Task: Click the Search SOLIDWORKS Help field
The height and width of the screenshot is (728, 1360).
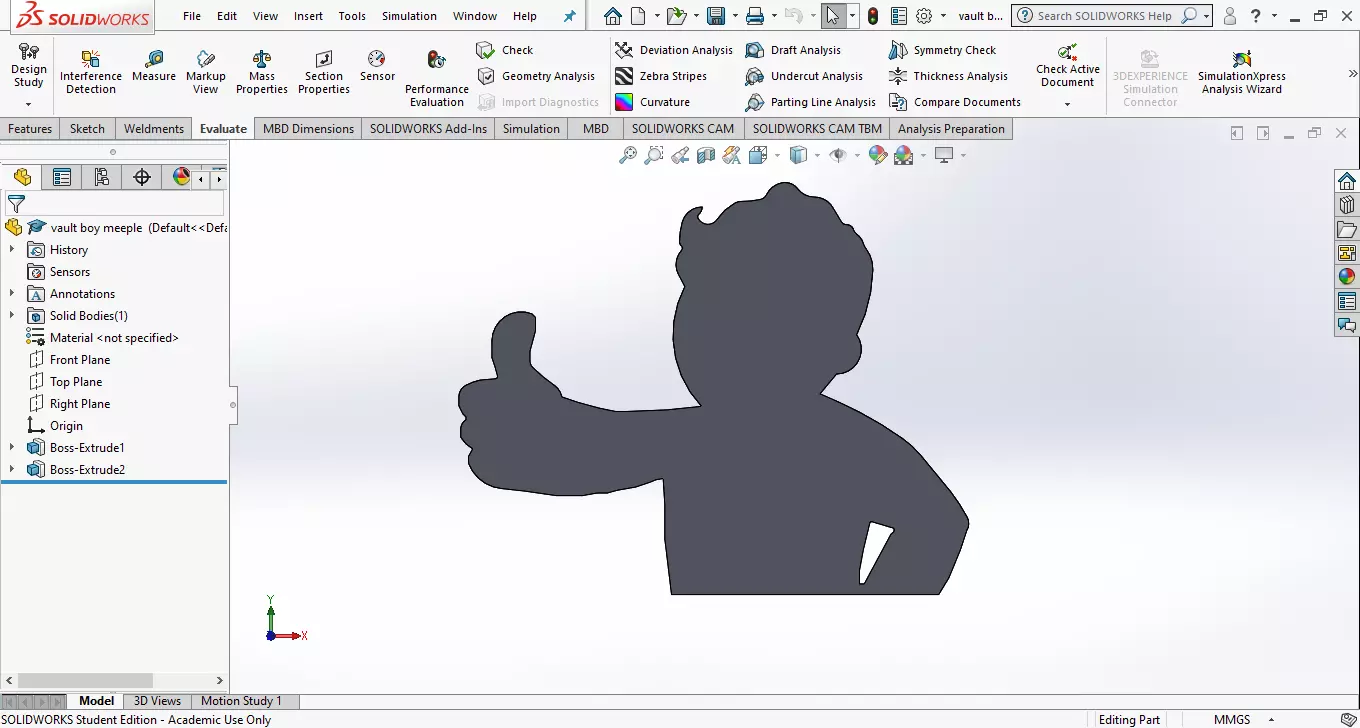Action: tap(1105, 16)
